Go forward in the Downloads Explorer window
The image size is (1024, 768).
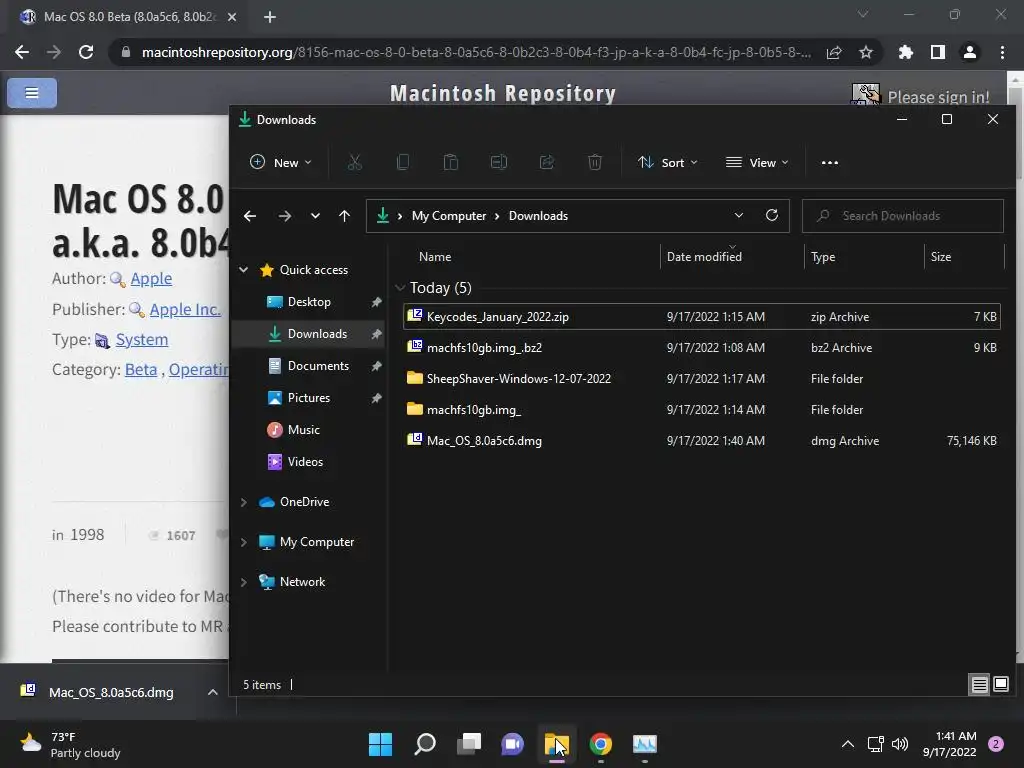[x=285, y=216]
